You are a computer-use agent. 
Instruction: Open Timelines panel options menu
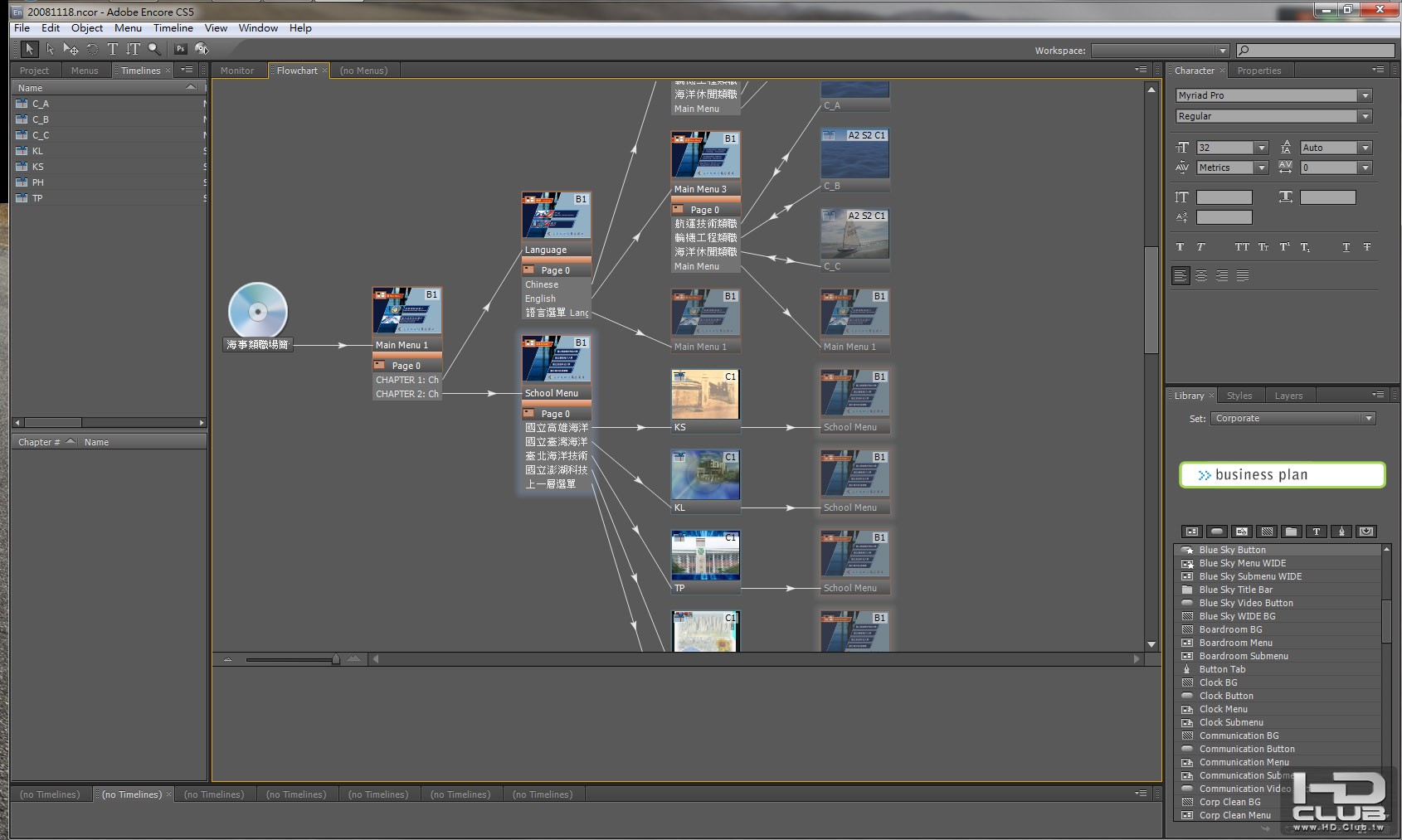[187, 70]
